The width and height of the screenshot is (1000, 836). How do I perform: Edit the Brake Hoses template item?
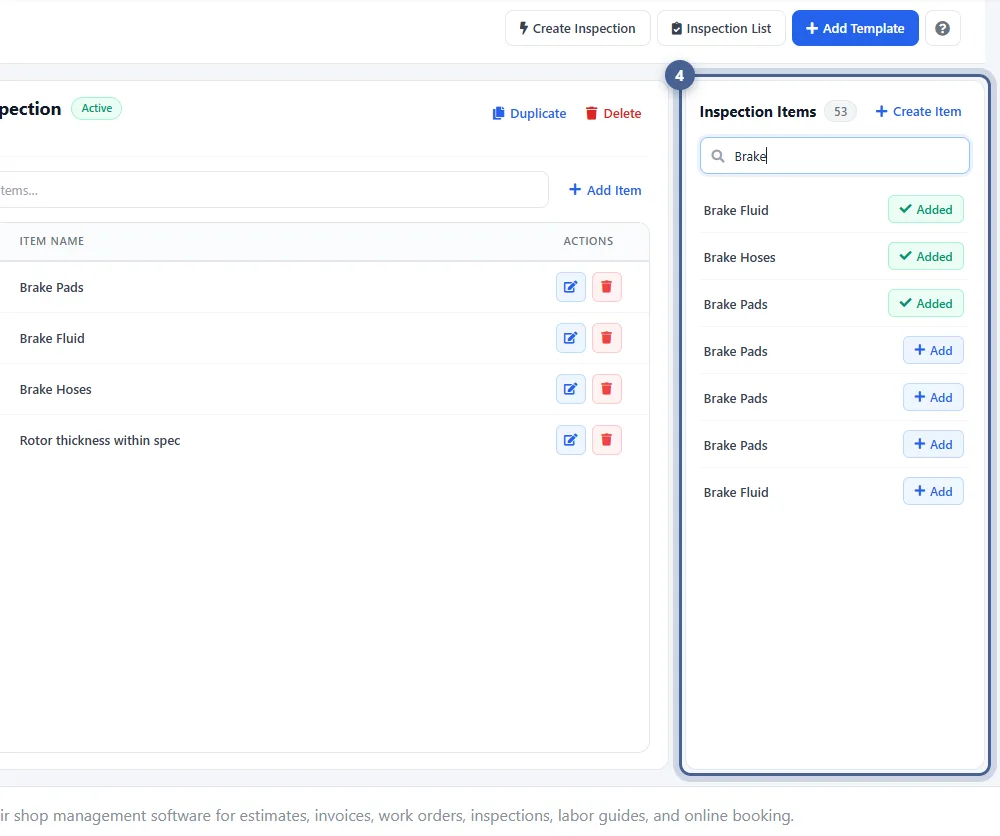coord(570,389)
